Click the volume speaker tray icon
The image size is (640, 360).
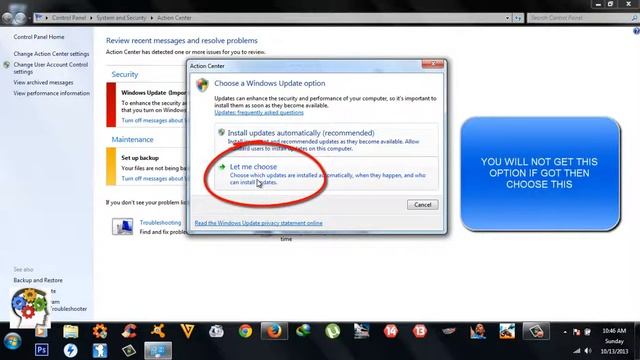tap(588, 351)
